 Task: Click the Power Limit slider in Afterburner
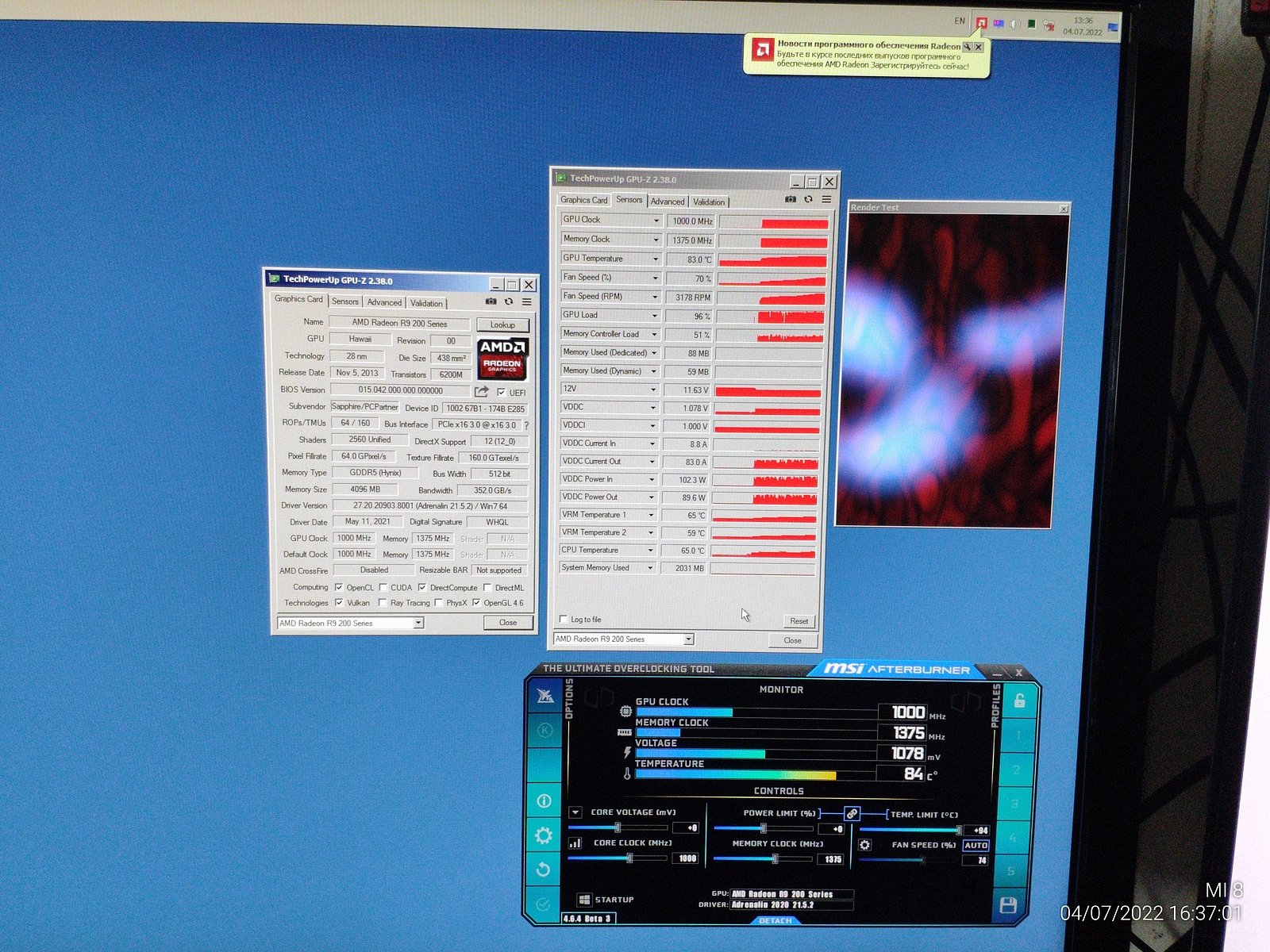[x=764, y=828]
